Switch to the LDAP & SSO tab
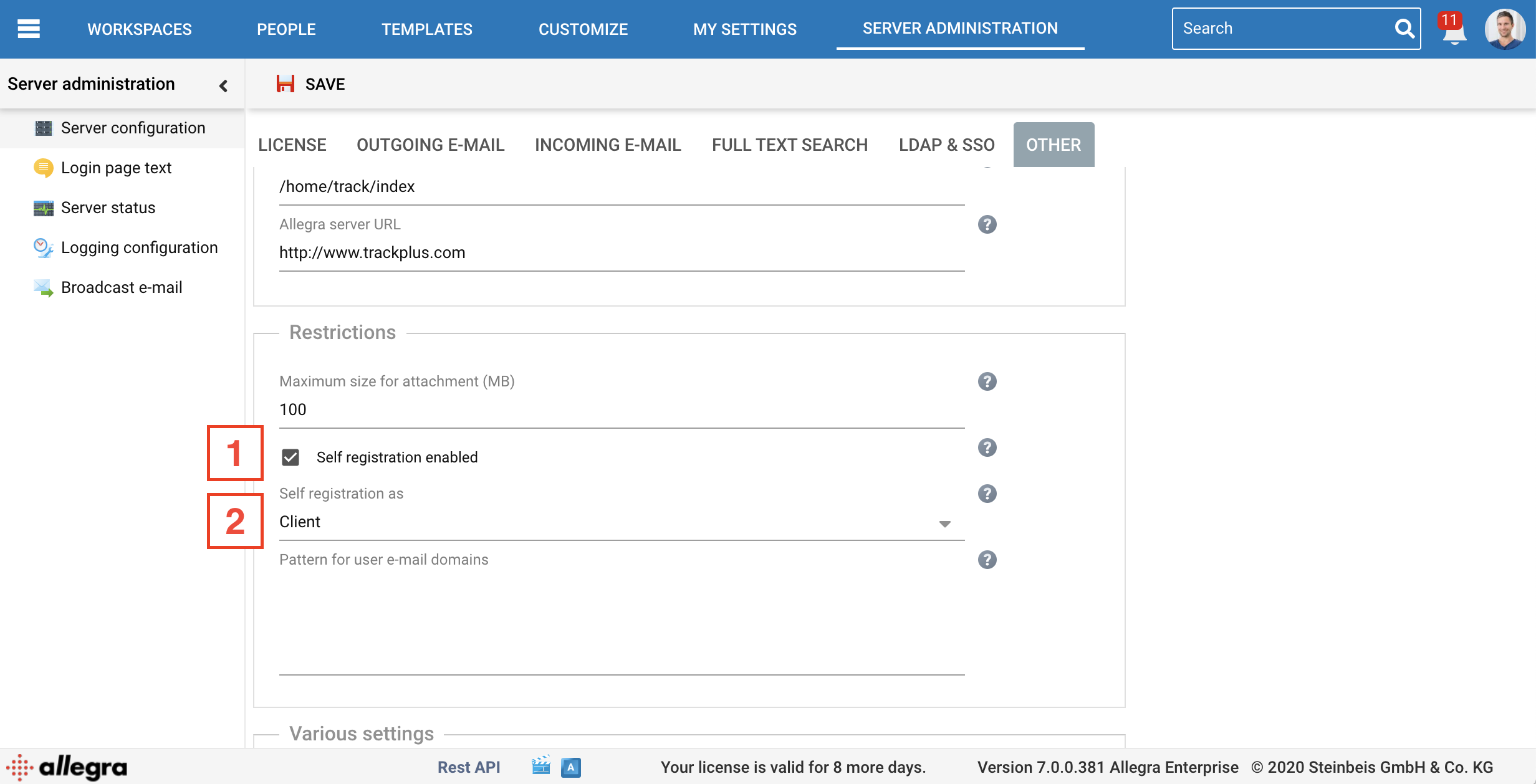Viewport: 1536px width, 784px height. point(946,145)
